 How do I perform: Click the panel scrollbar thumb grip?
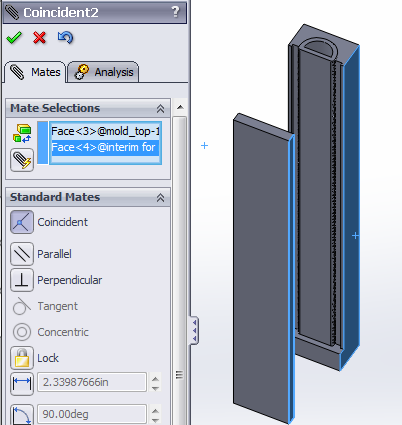point(179,375)
